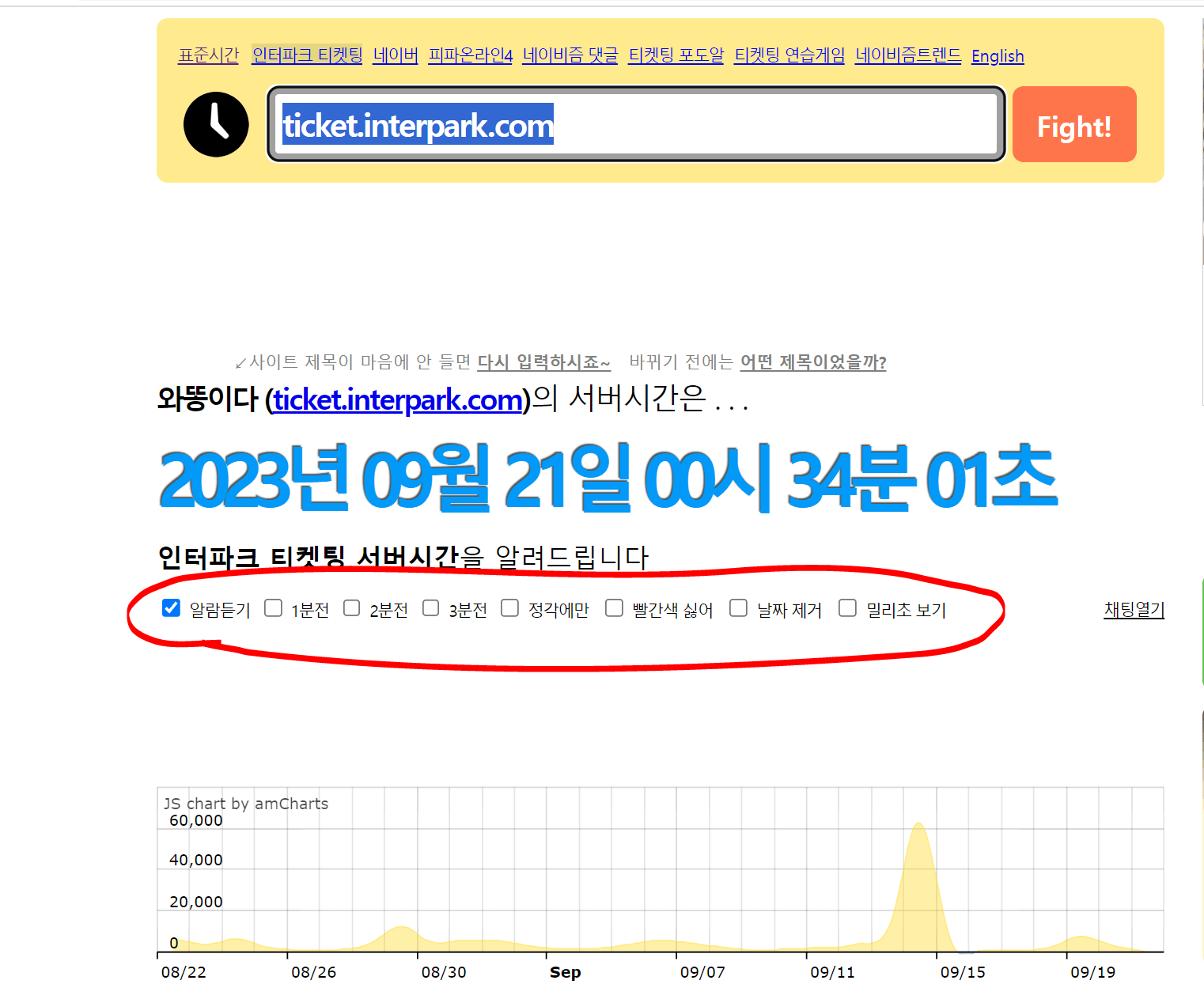Open the 네이비즘 댓글 link
Viewport: 1204px width, 984px height.
570,55
